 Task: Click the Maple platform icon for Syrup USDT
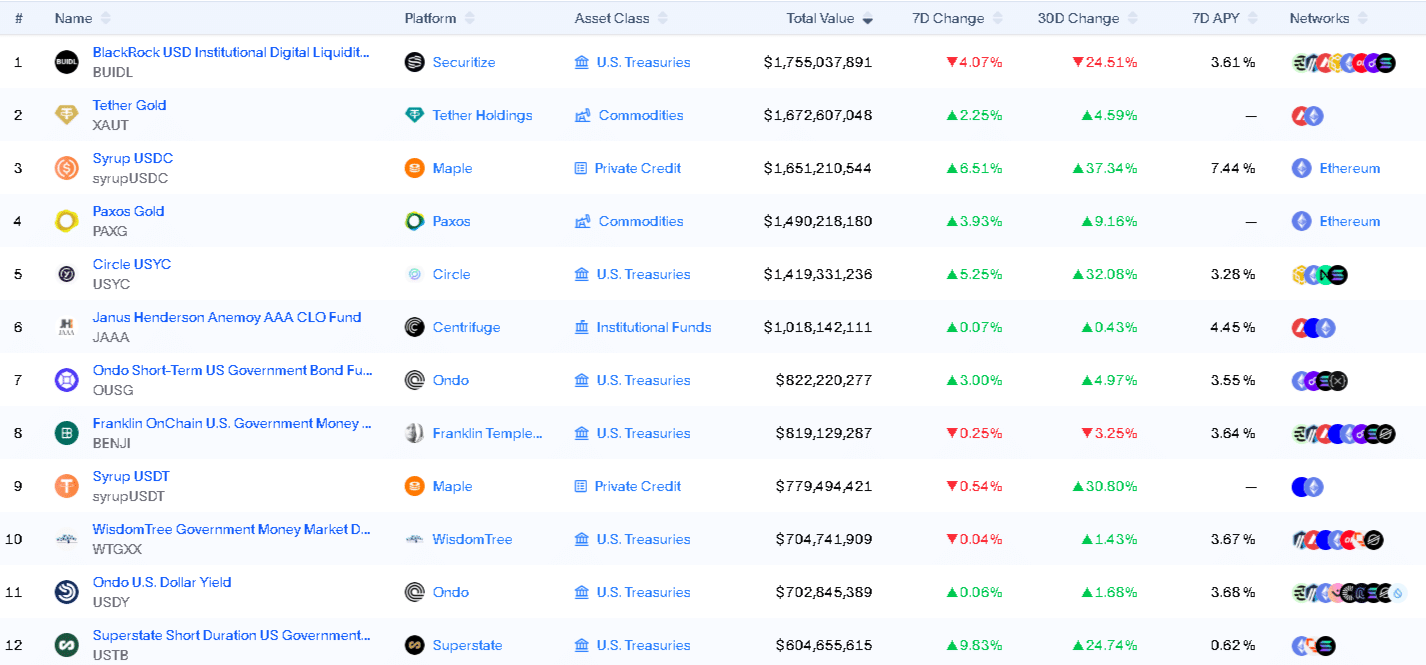pos(414,486)
